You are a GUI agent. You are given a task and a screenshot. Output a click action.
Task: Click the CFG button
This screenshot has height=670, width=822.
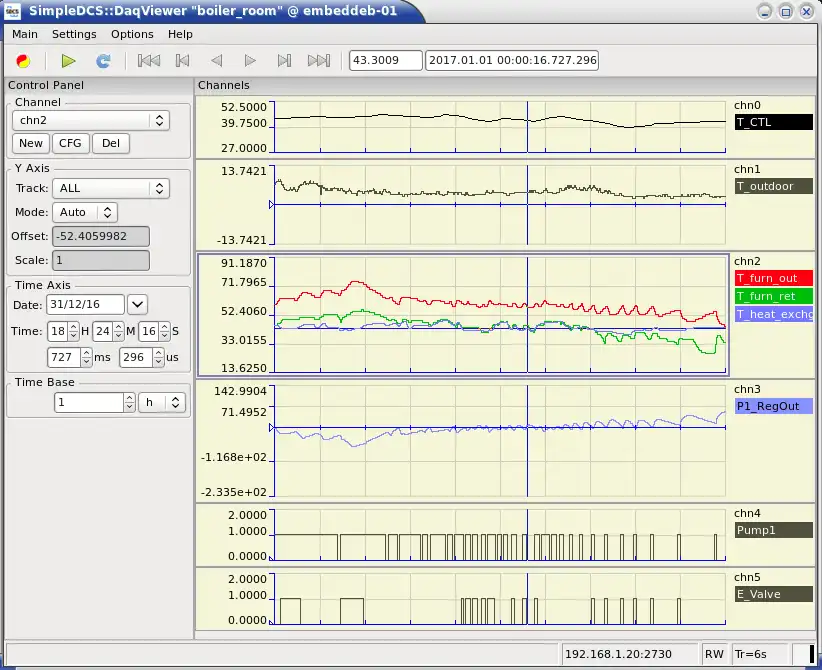tap(70, 143)
